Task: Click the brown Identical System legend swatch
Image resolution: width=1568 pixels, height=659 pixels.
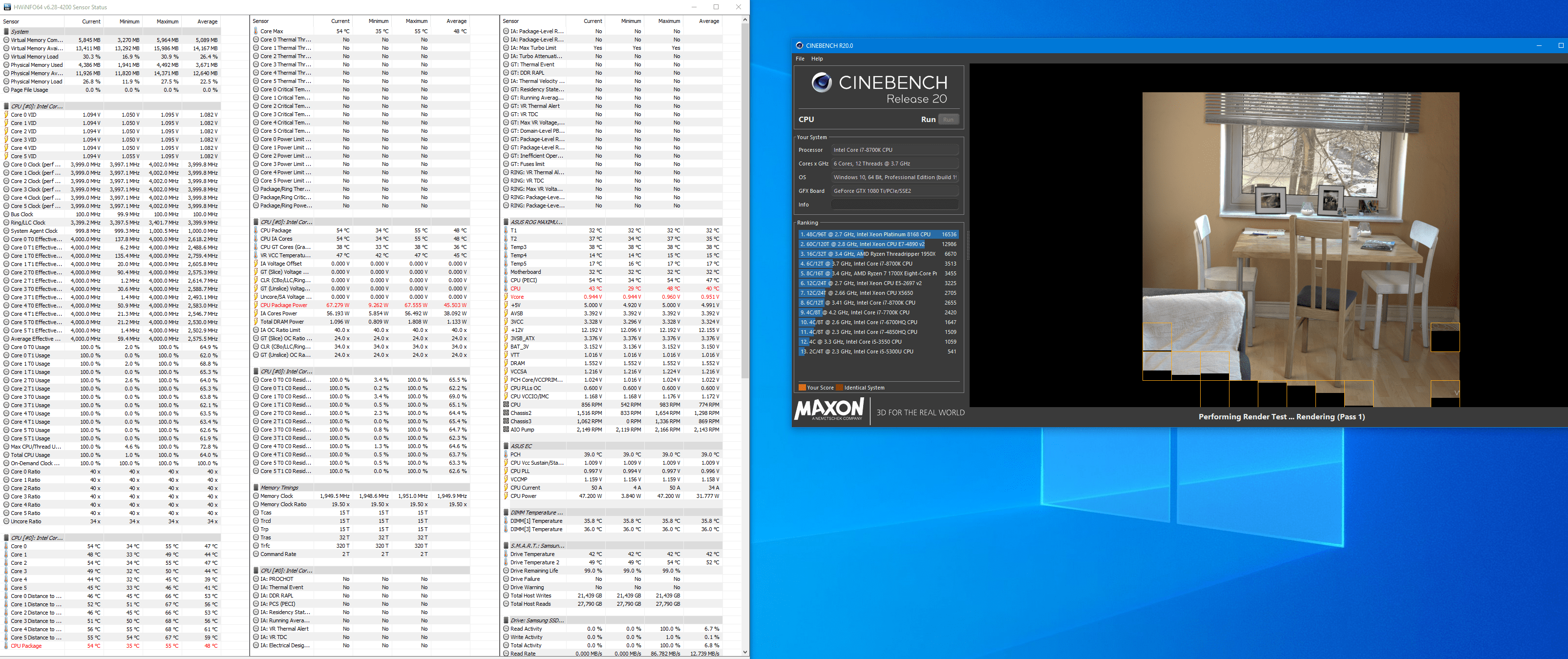Action: (839, 388)
